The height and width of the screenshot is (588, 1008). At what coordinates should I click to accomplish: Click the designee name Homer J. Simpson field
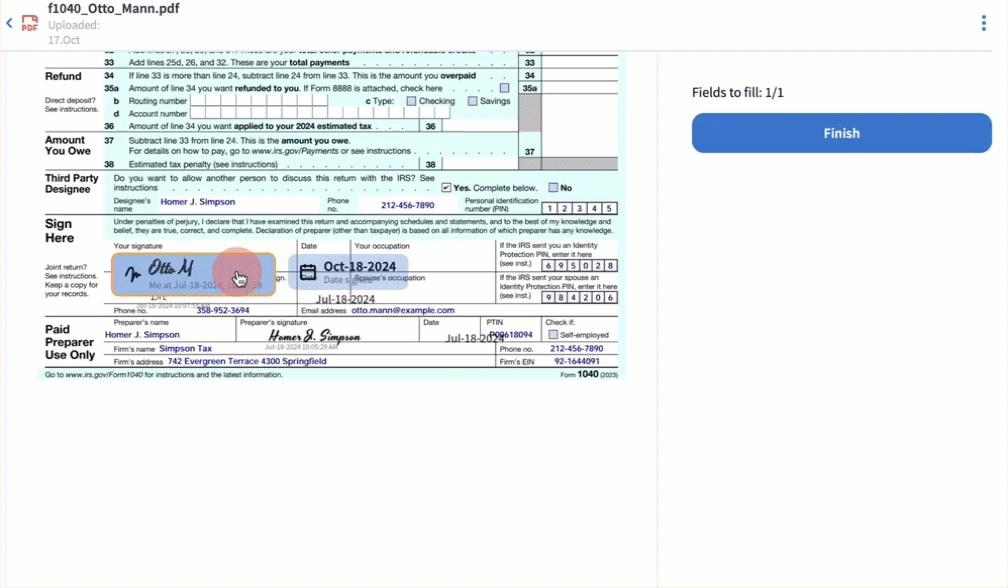pos(198,202)
